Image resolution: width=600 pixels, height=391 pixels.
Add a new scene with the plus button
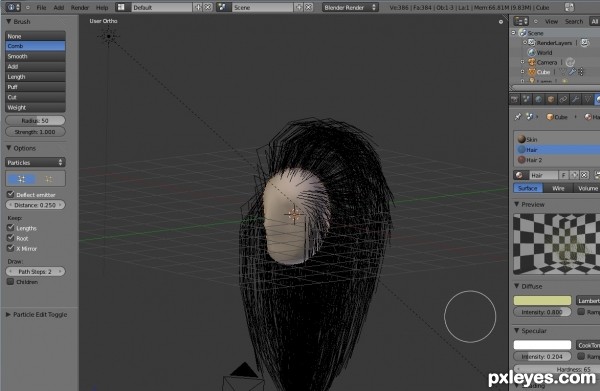click(x=299, y=7)
